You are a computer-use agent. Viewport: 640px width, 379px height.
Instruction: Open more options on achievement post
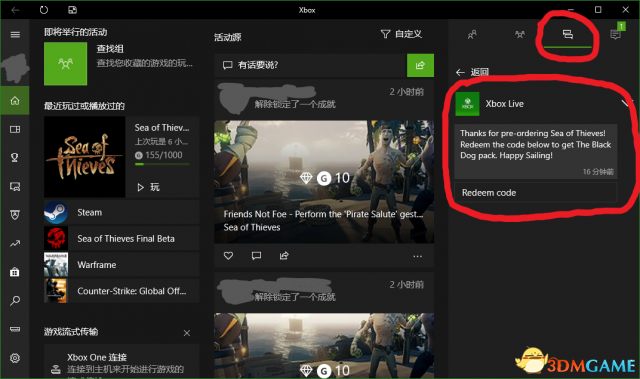[417, 256]
